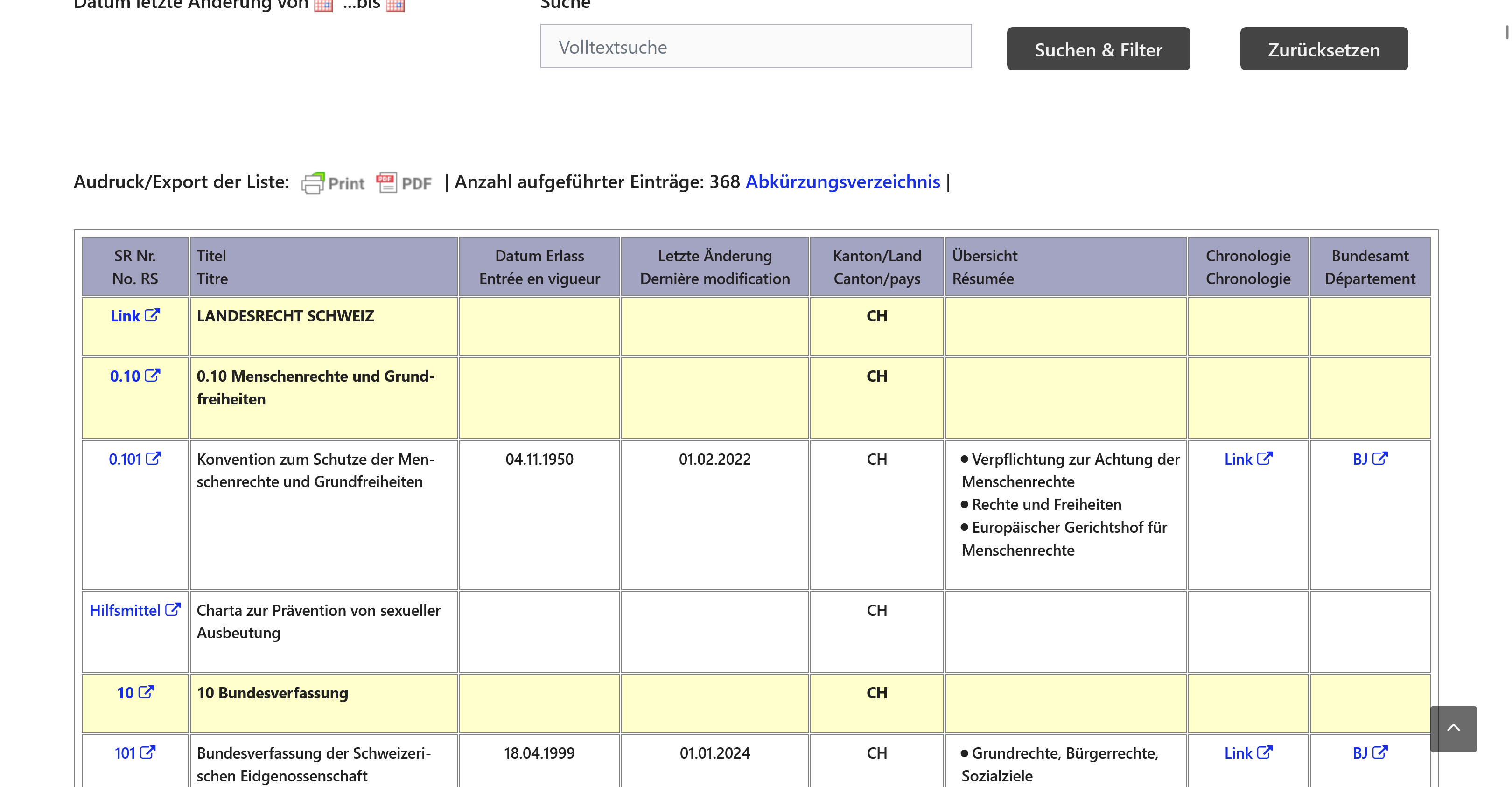The height and width of the screenshot is (787, 1512).
Task: Open the 10 Bundesverfassung SR number link
Action: tap(135, 693)
